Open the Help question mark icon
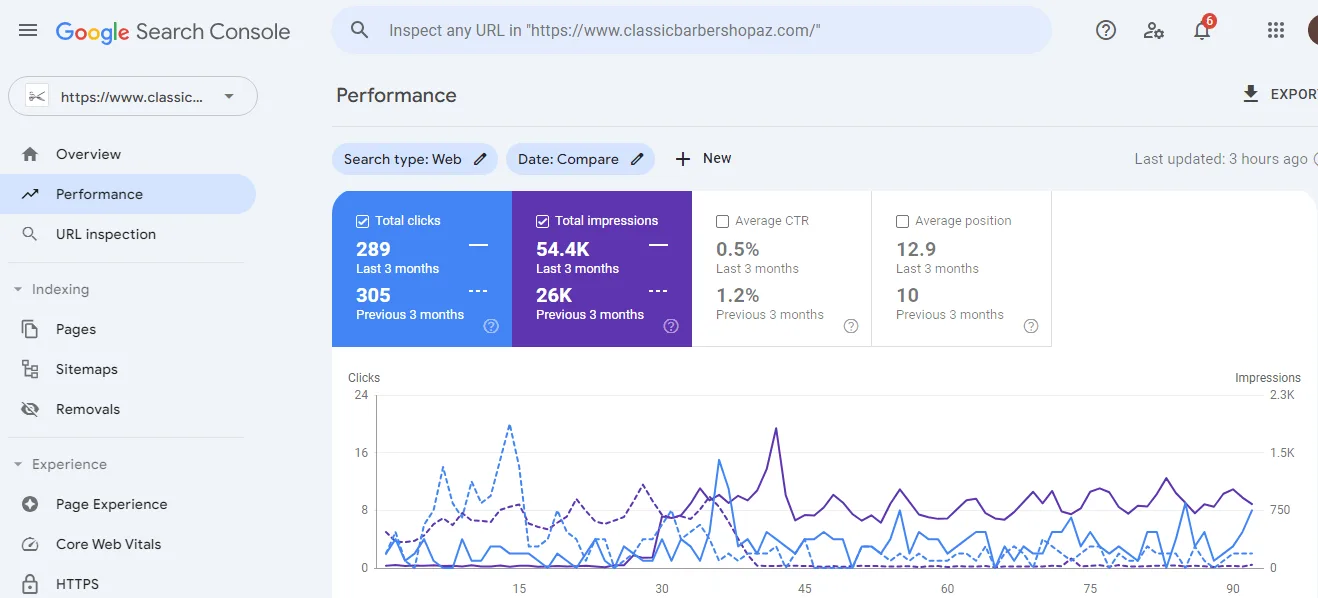This screenshot has width=1318, height=598. click(1106, 30)
